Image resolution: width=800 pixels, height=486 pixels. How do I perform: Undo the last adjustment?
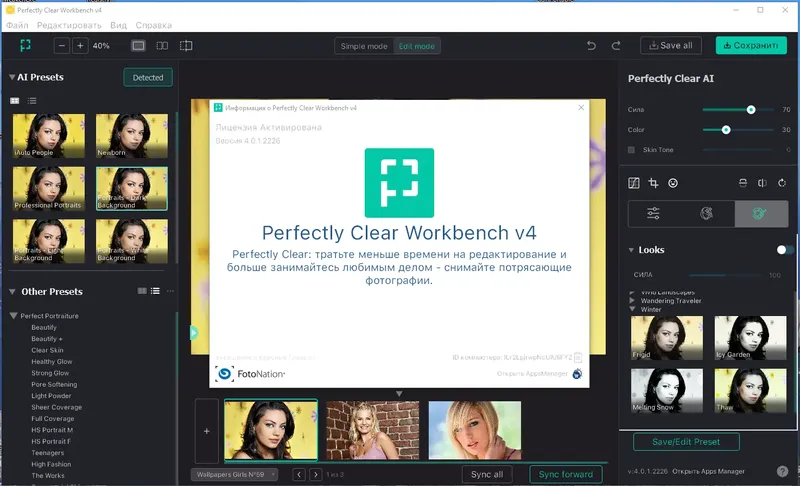(x=591, y=45)
